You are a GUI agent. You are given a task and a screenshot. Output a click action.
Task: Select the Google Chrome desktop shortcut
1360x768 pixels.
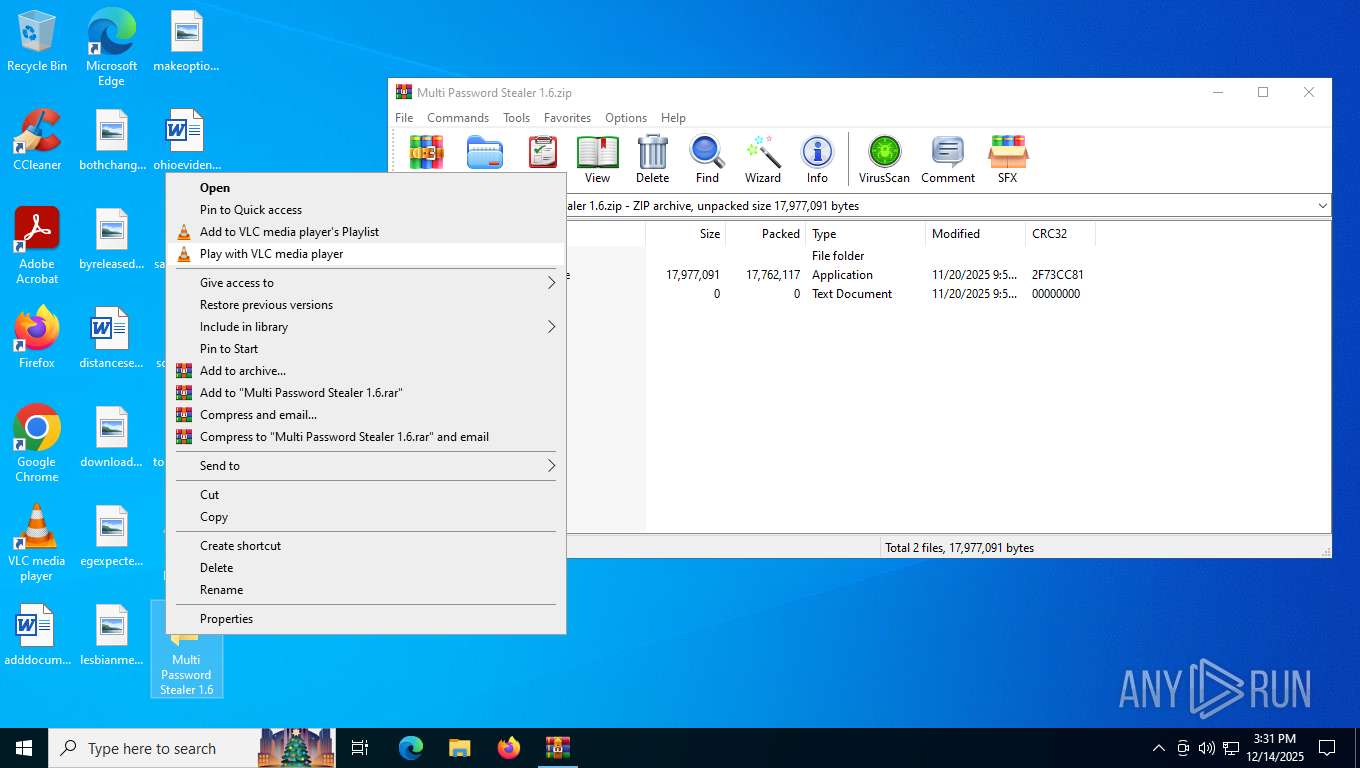point(37,444)
